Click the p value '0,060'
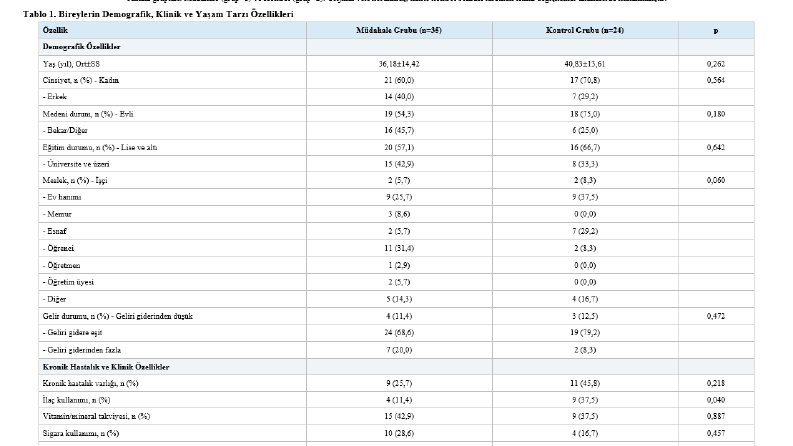 [x=716, y=180]
